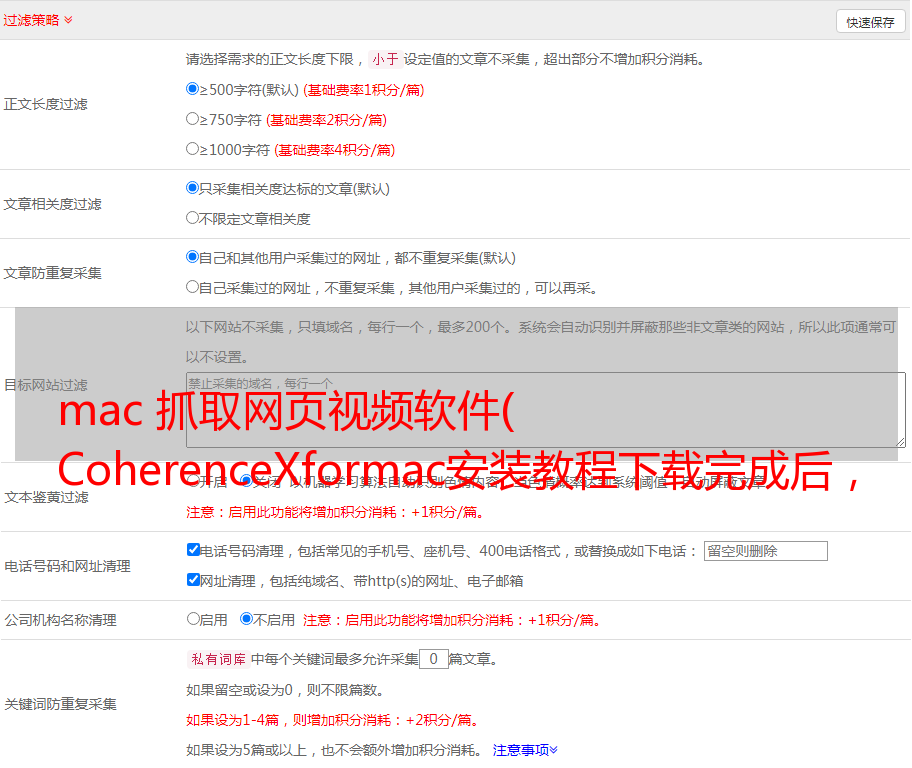Toggle 网址清理 checkbox
This screenshot has width=912, height=768.
click(193, 579)
